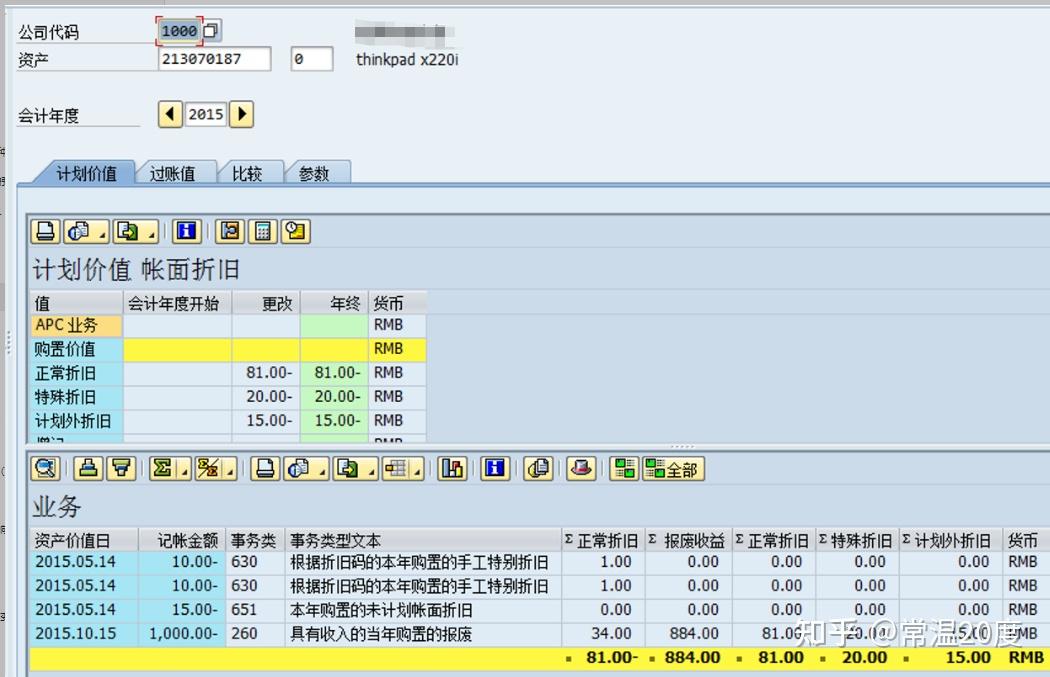The image size is (1050, 677).
Task: Go to the previous fiscal year
Action: (170, 114)
